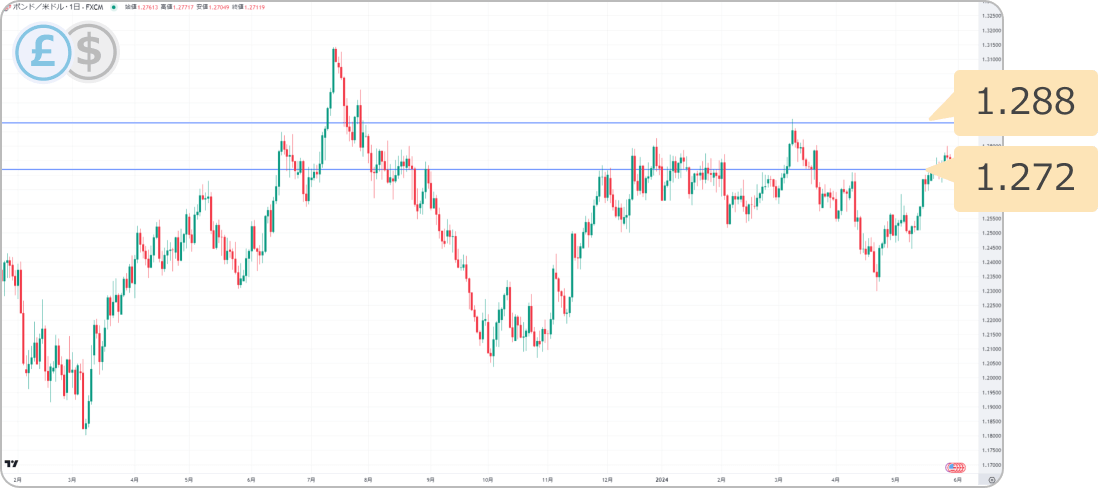Click the TradingView logo in the chart corner
The width and height of the screenshot is (1100, 488).
pos(12,464)
